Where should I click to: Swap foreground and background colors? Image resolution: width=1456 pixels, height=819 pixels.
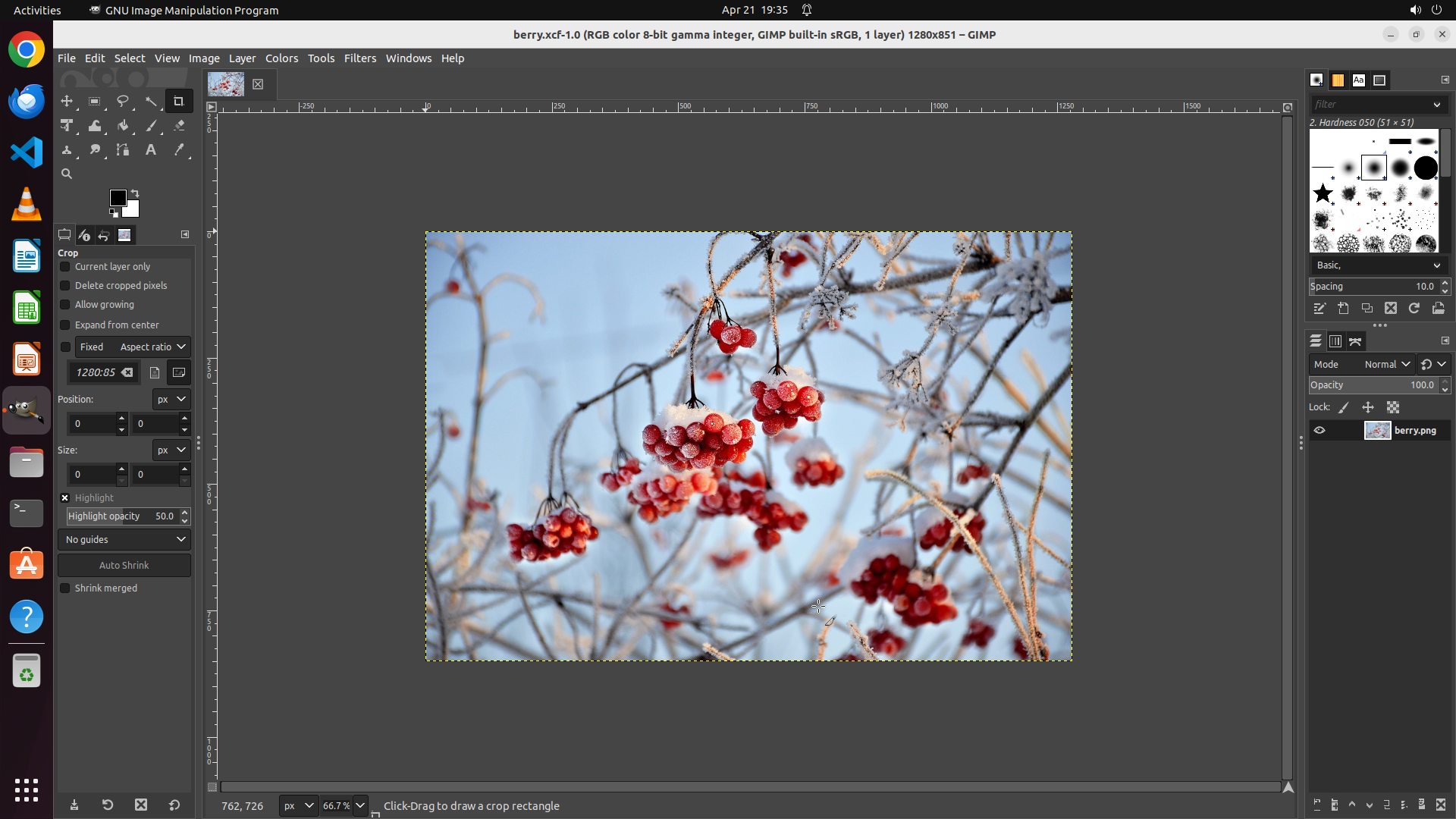pos(135,193)
